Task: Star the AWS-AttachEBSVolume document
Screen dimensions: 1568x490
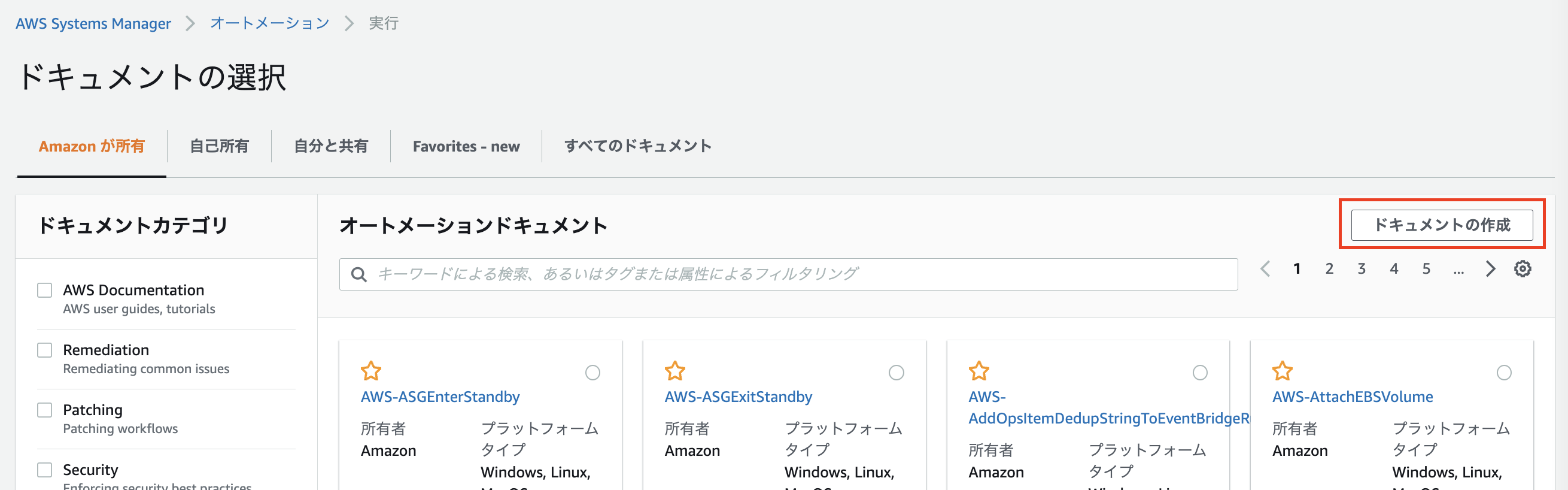Action: pos(1283,371)
